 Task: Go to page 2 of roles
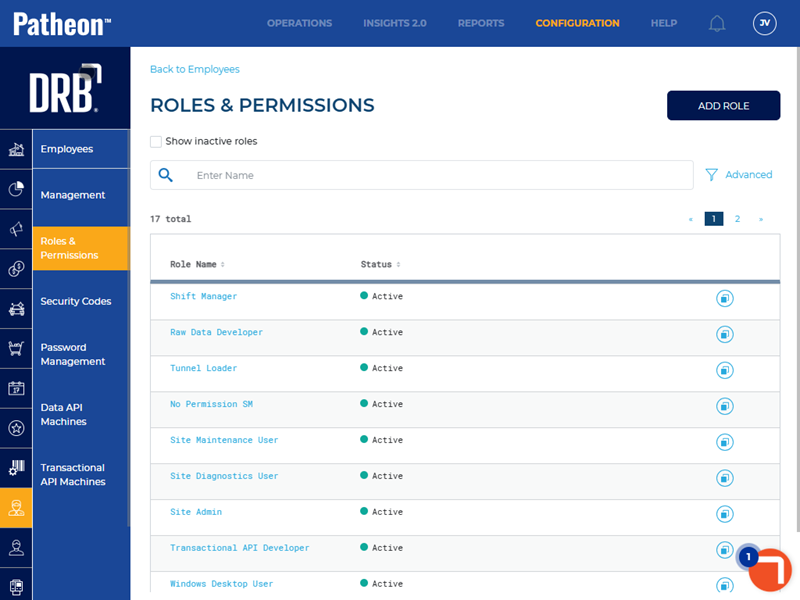coord(738,219)
